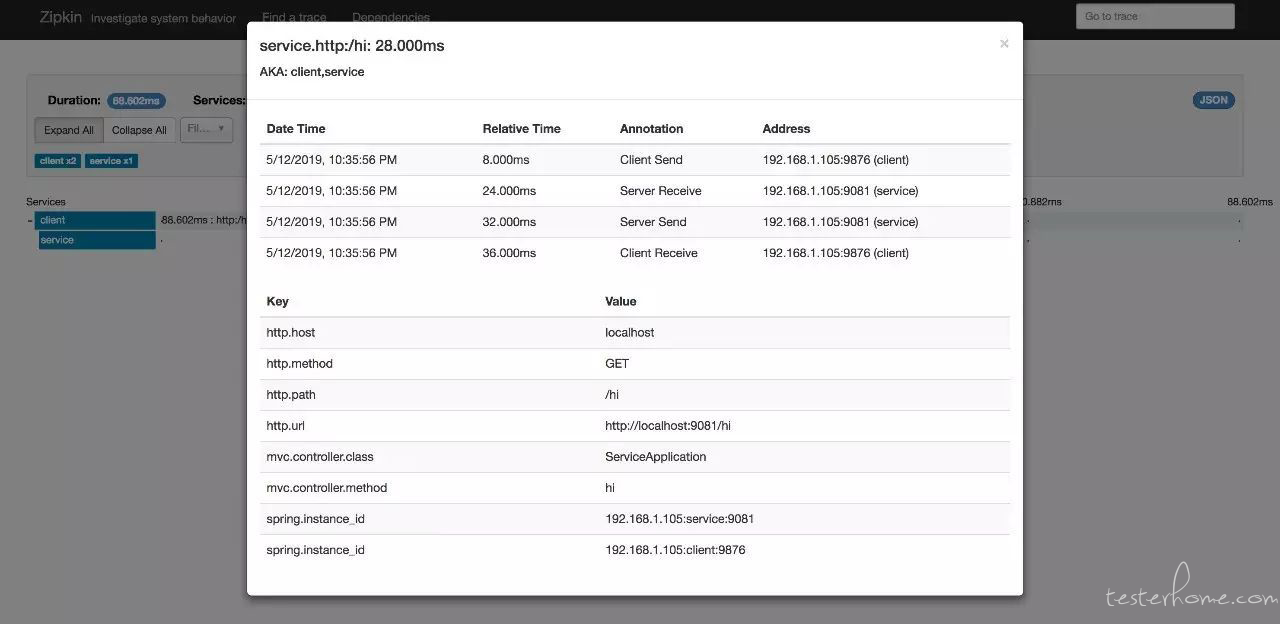Click the Date Time column header
Image resolution: width=1280 pixels, height=624 pixels.
296,128
